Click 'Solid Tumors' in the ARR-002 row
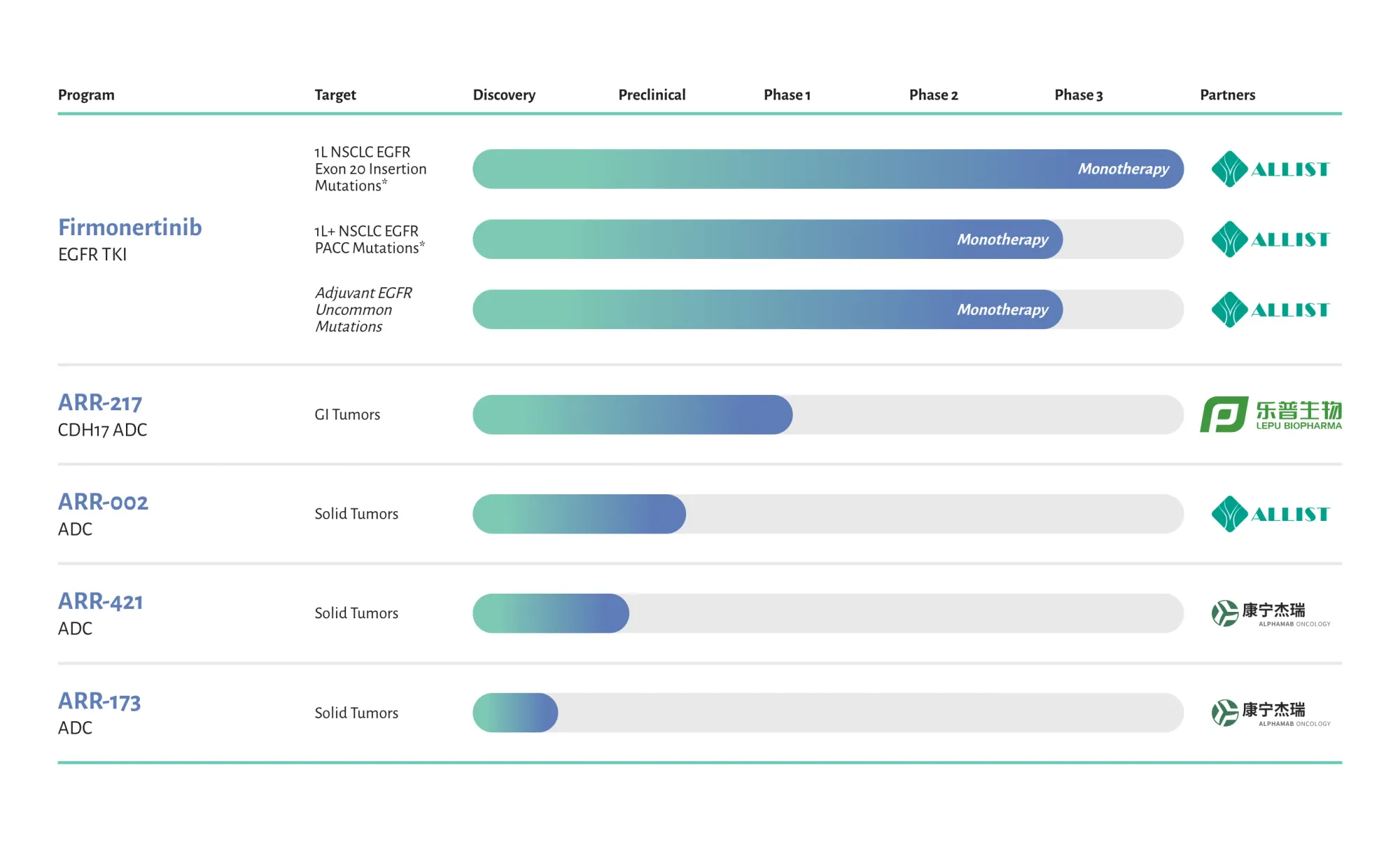1400x859 pixels. (356, 514)
